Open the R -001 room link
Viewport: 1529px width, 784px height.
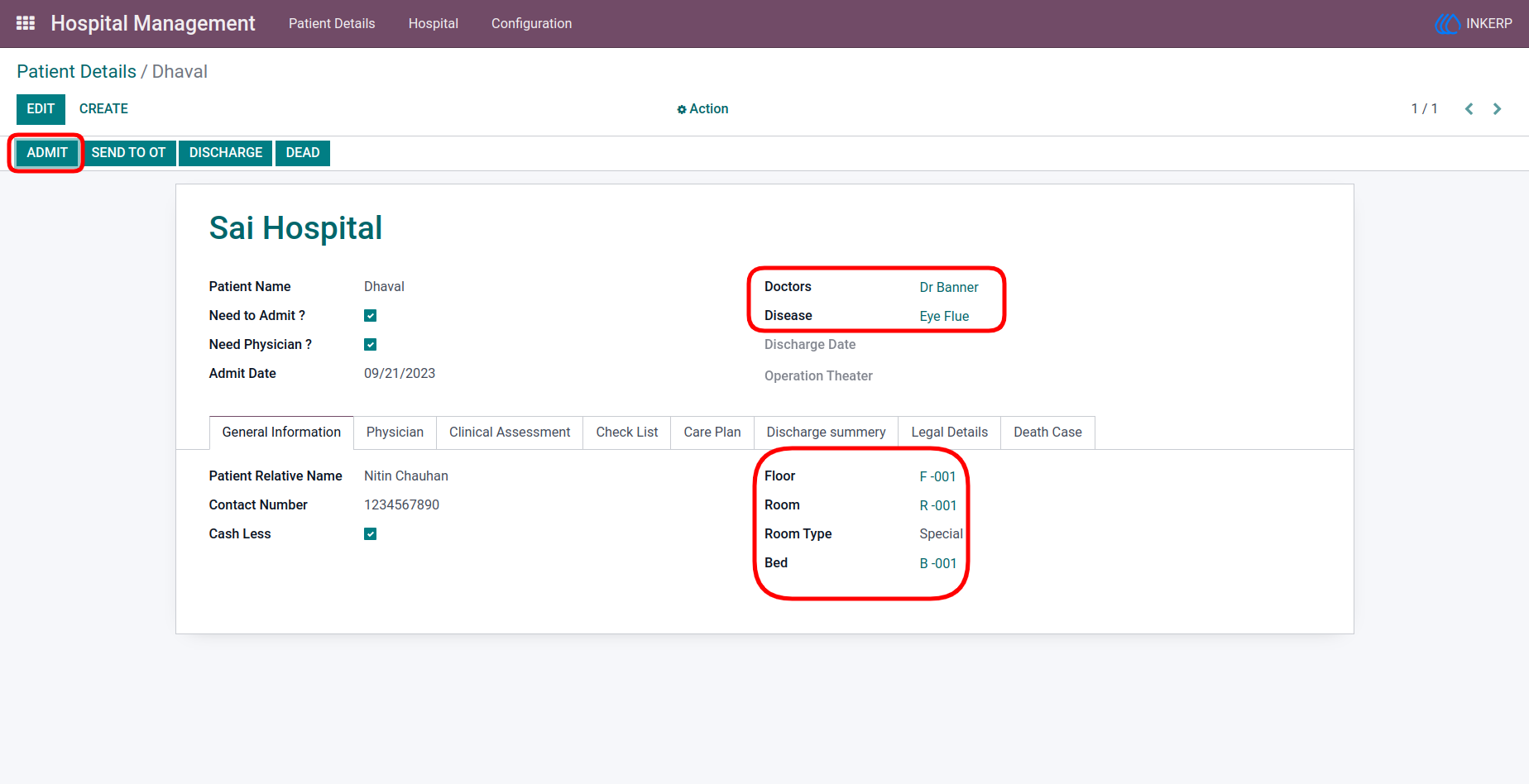click(938, 506)
